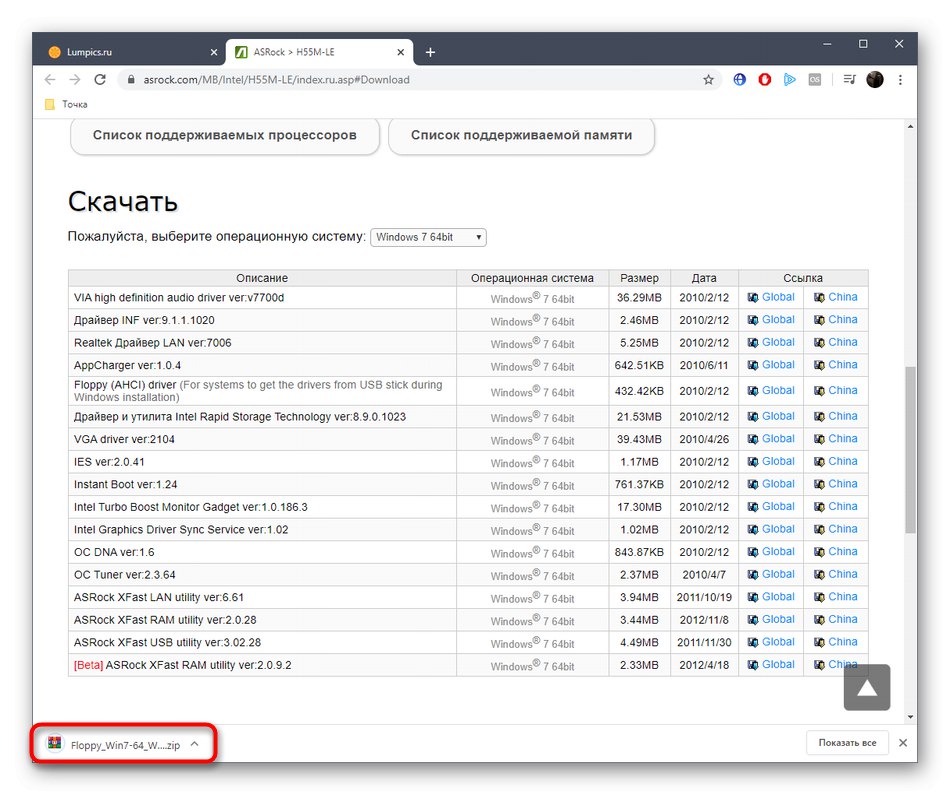Open Список поддерживаемых процессоров button
The image size is (950, 795).
225,135
